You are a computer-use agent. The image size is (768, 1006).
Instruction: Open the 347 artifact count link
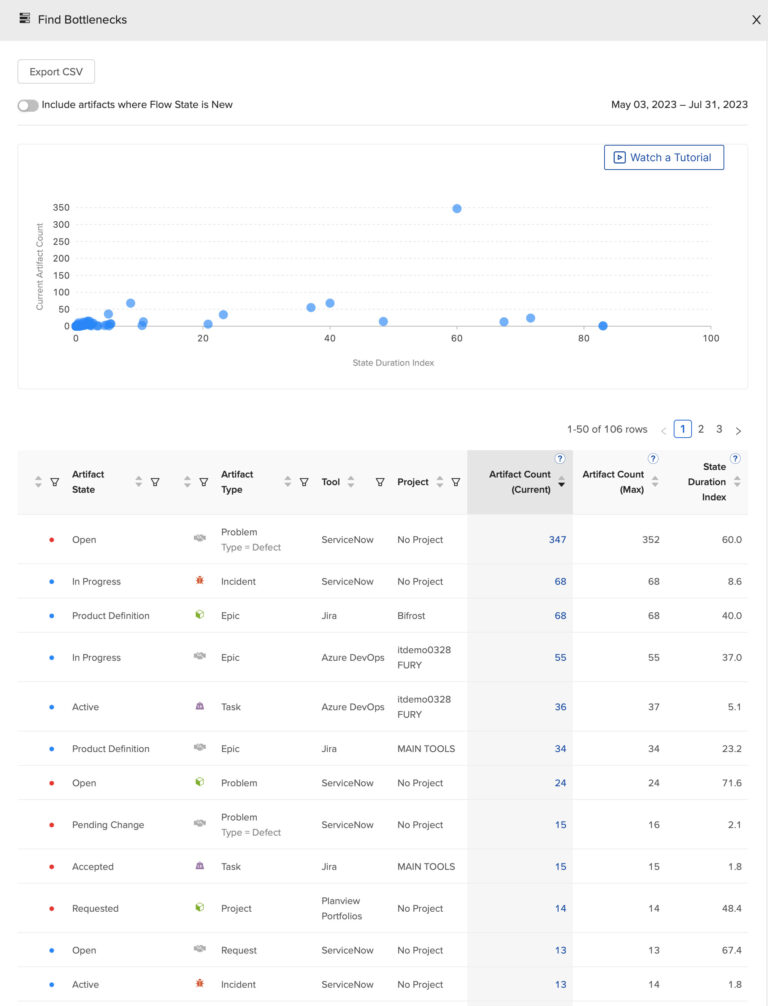[x=557, y=540]
